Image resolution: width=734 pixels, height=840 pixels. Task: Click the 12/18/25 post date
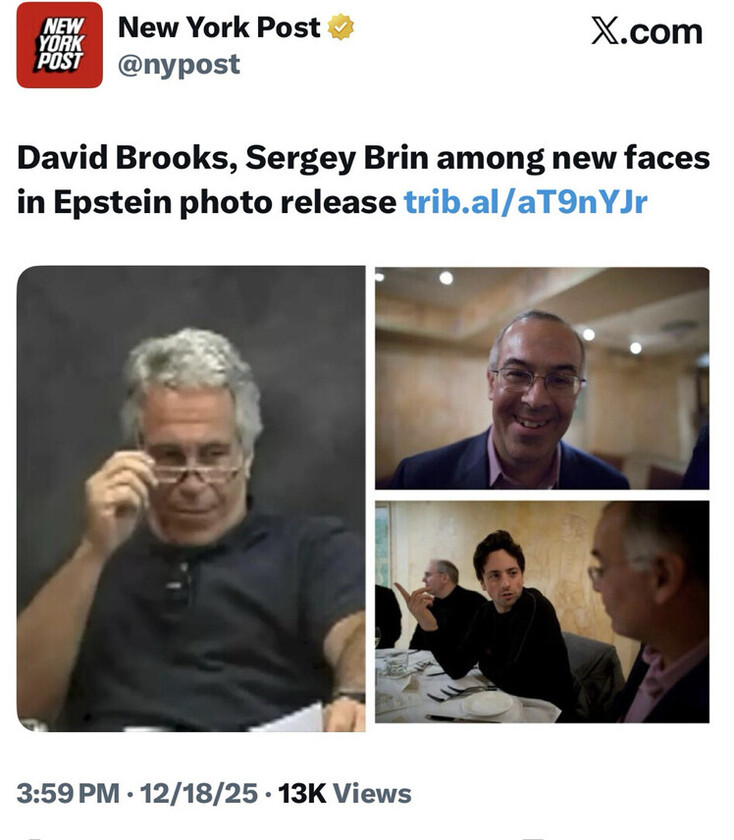tap(199, 793)
